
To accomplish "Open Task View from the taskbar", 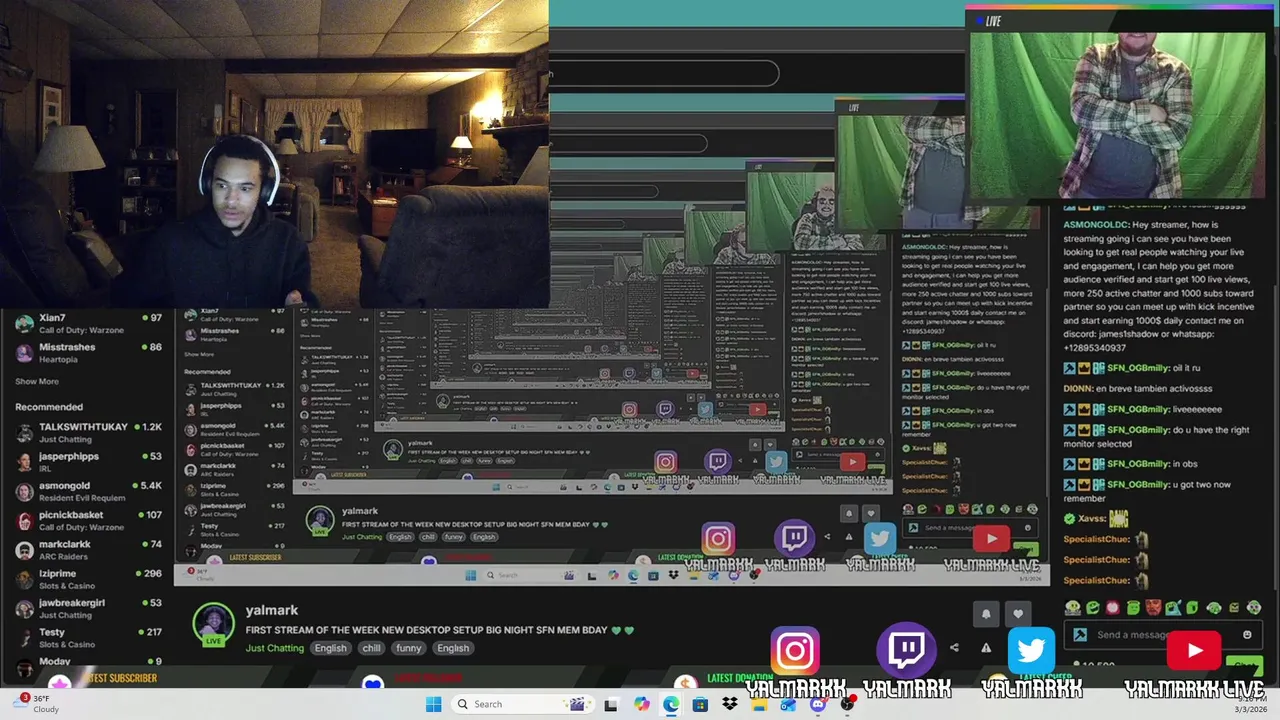I will click(611, 704).
